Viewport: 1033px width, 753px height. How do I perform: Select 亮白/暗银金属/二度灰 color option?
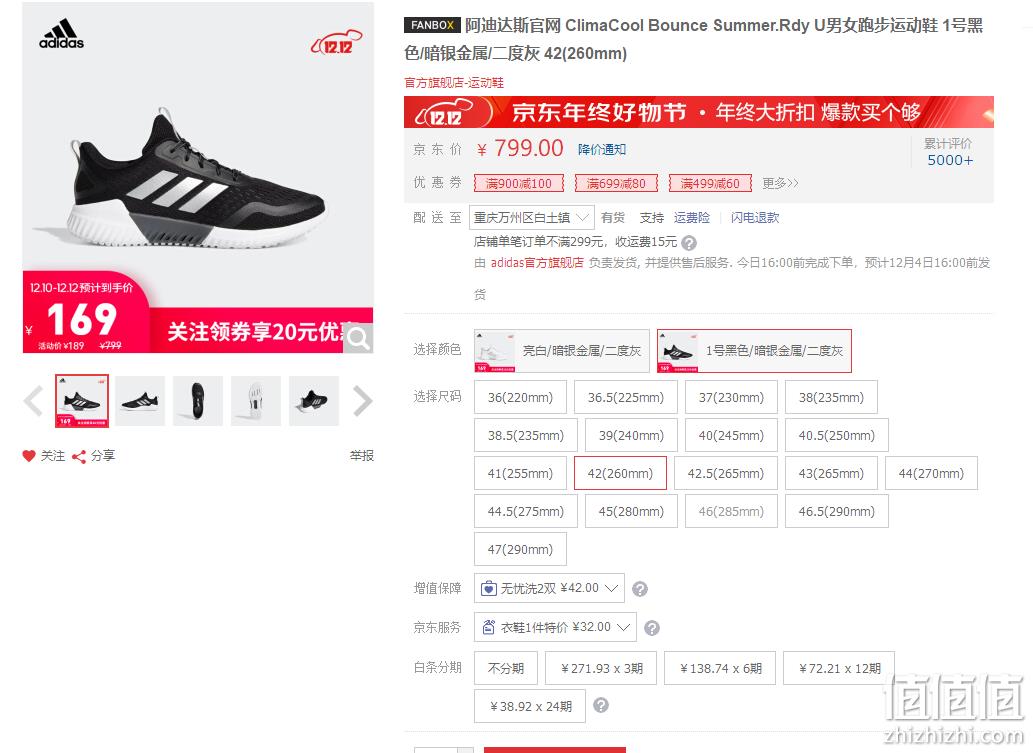pyautogui.click(x=562, y=350)
